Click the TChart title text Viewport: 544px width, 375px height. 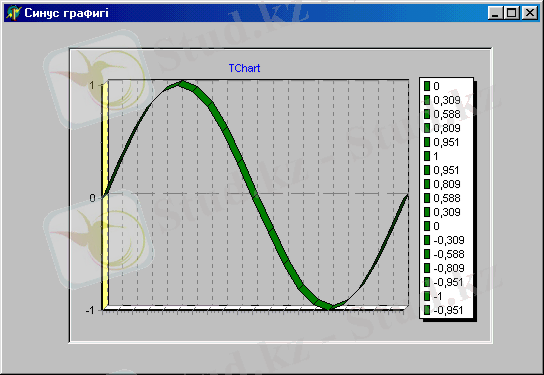click(x=244, y=68)
